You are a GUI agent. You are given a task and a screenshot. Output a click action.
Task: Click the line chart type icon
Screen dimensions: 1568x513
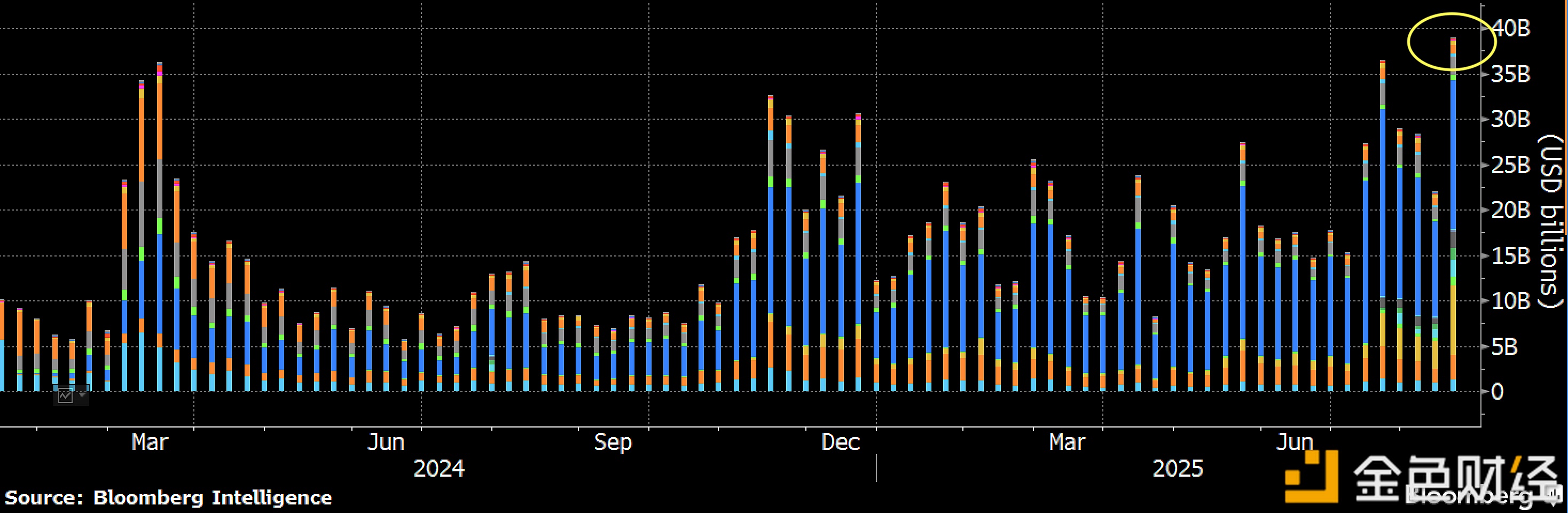65,396
